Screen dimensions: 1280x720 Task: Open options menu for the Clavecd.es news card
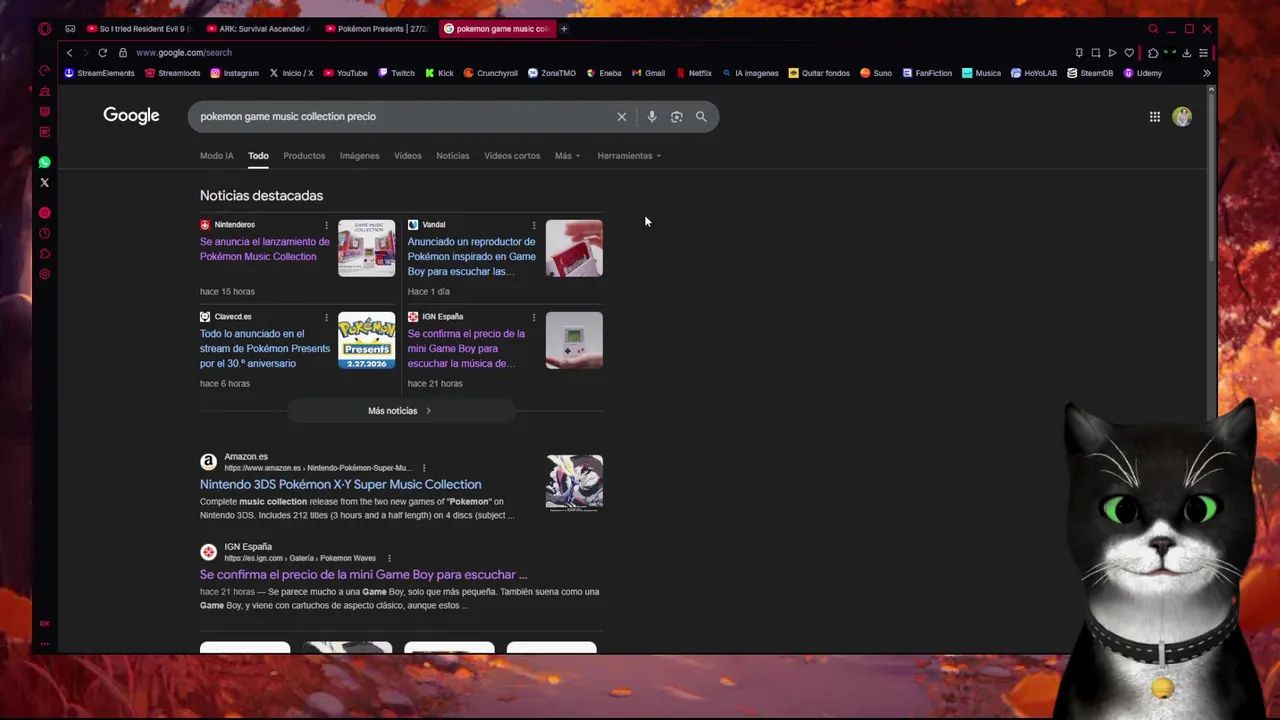coord(326,317)
